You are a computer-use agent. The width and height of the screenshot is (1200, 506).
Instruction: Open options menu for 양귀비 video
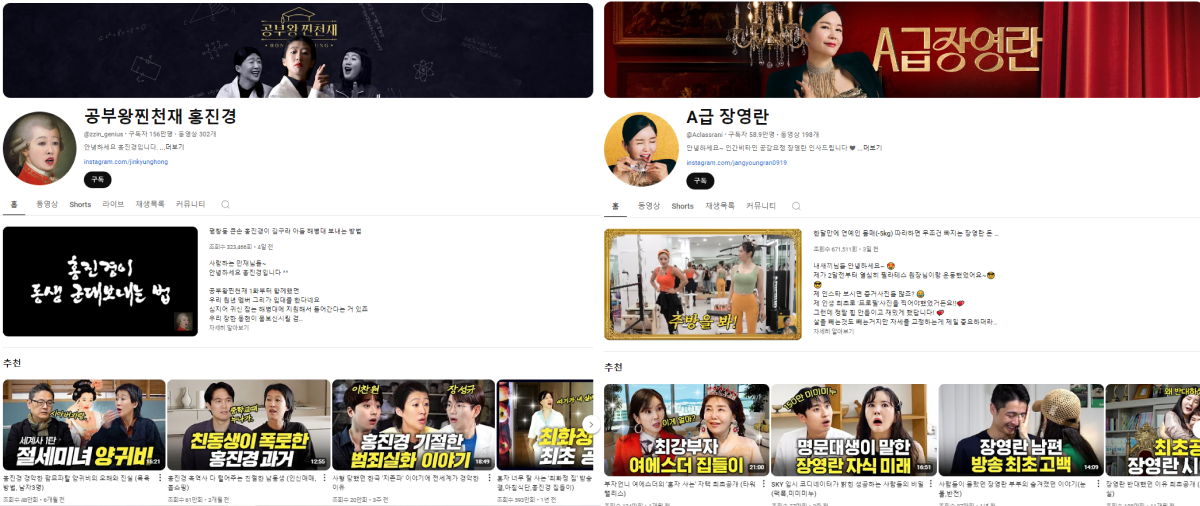[161, 480]
